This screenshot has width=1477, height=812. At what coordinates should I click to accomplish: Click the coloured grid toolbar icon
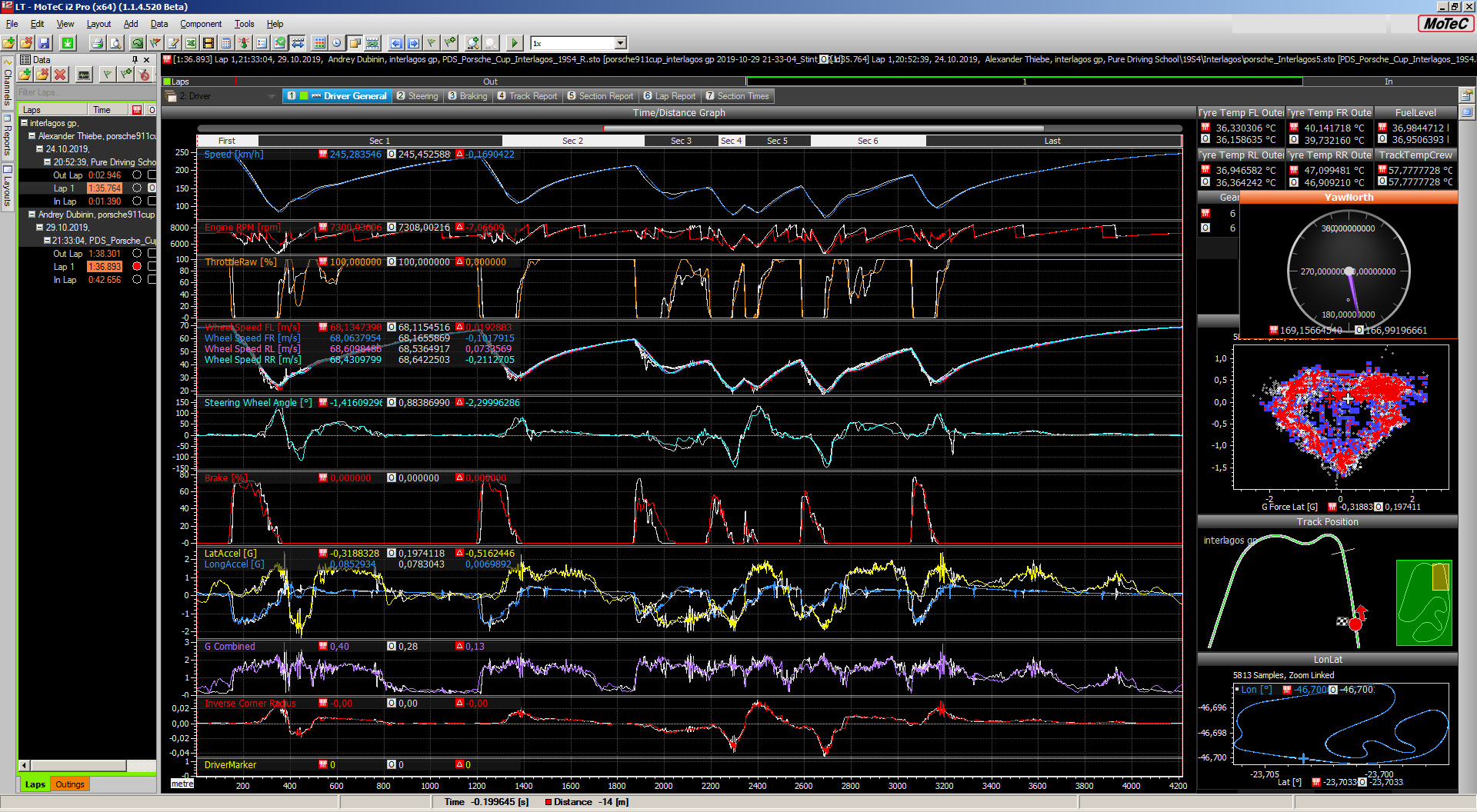pos(320,43)
